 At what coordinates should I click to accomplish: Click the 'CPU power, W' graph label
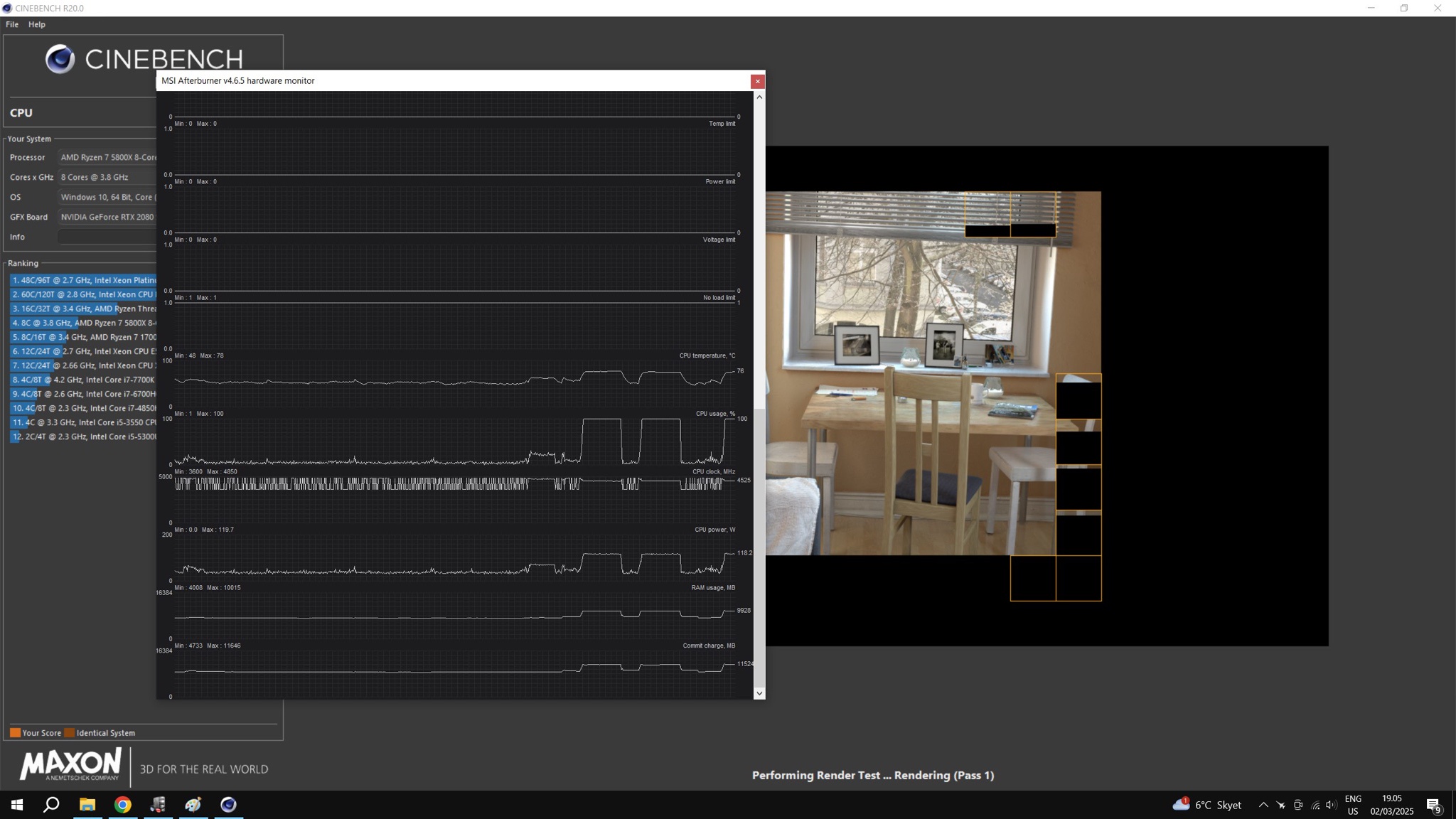pyautogui.click(x=714, y=530)
